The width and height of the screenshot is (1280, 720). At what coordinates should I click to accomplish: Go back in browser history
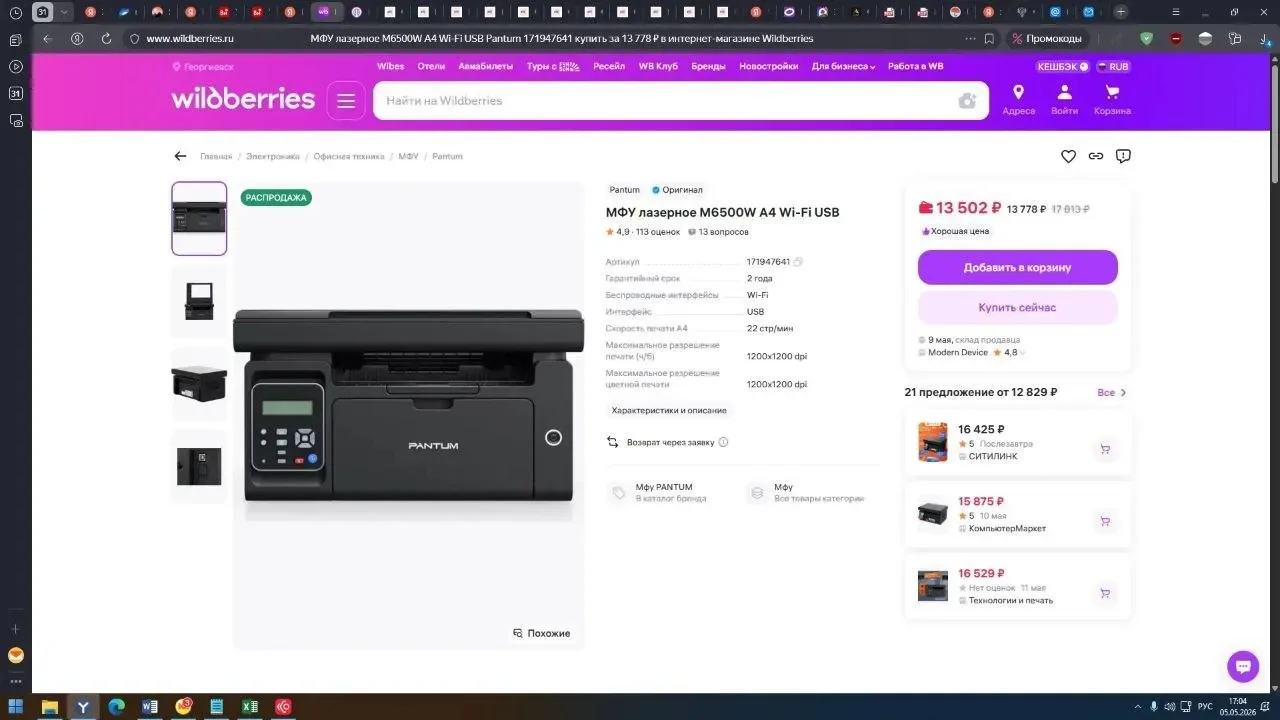(47, 39)
